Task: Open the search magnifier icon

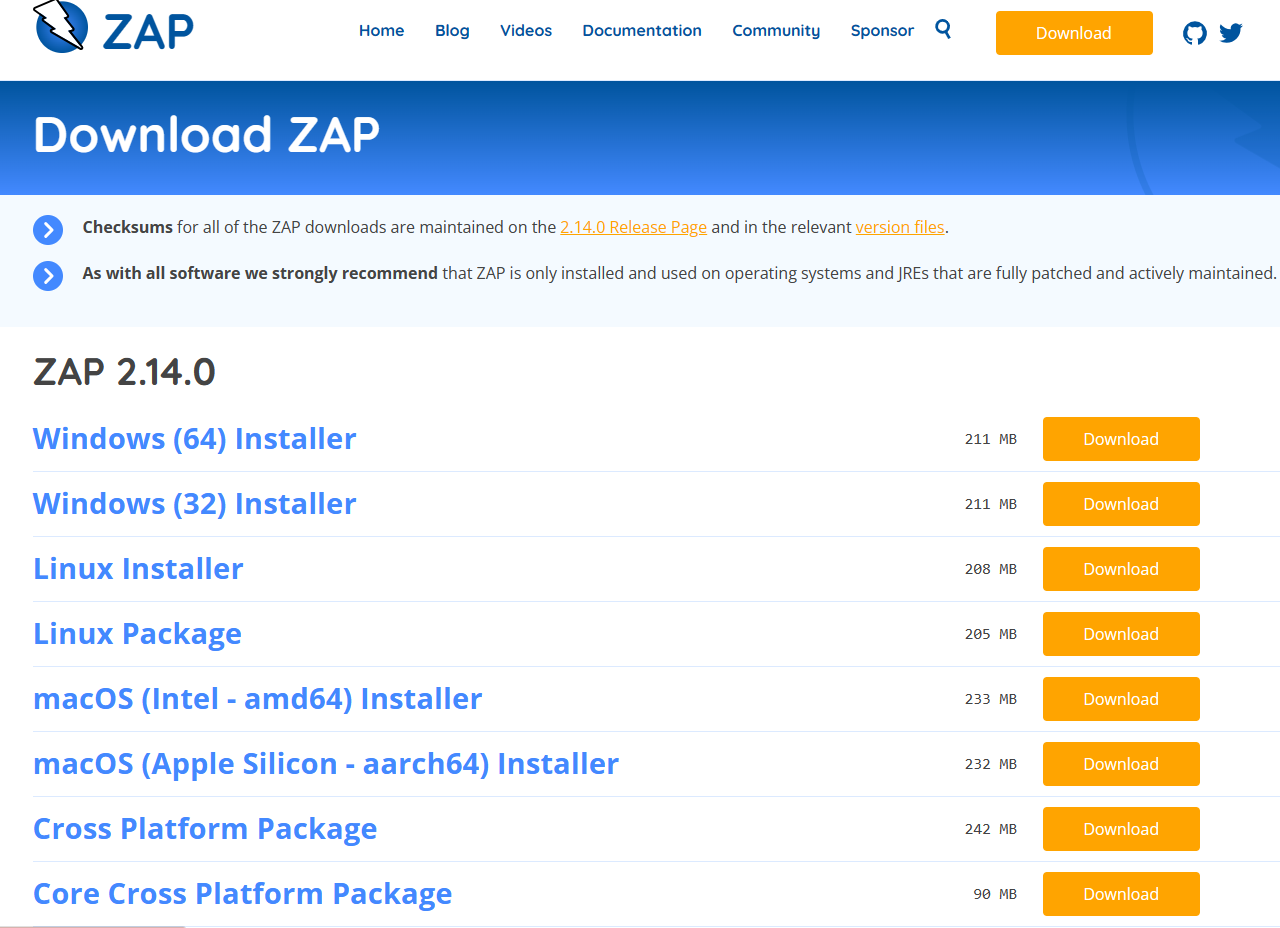Action: (x=943, y=29)
